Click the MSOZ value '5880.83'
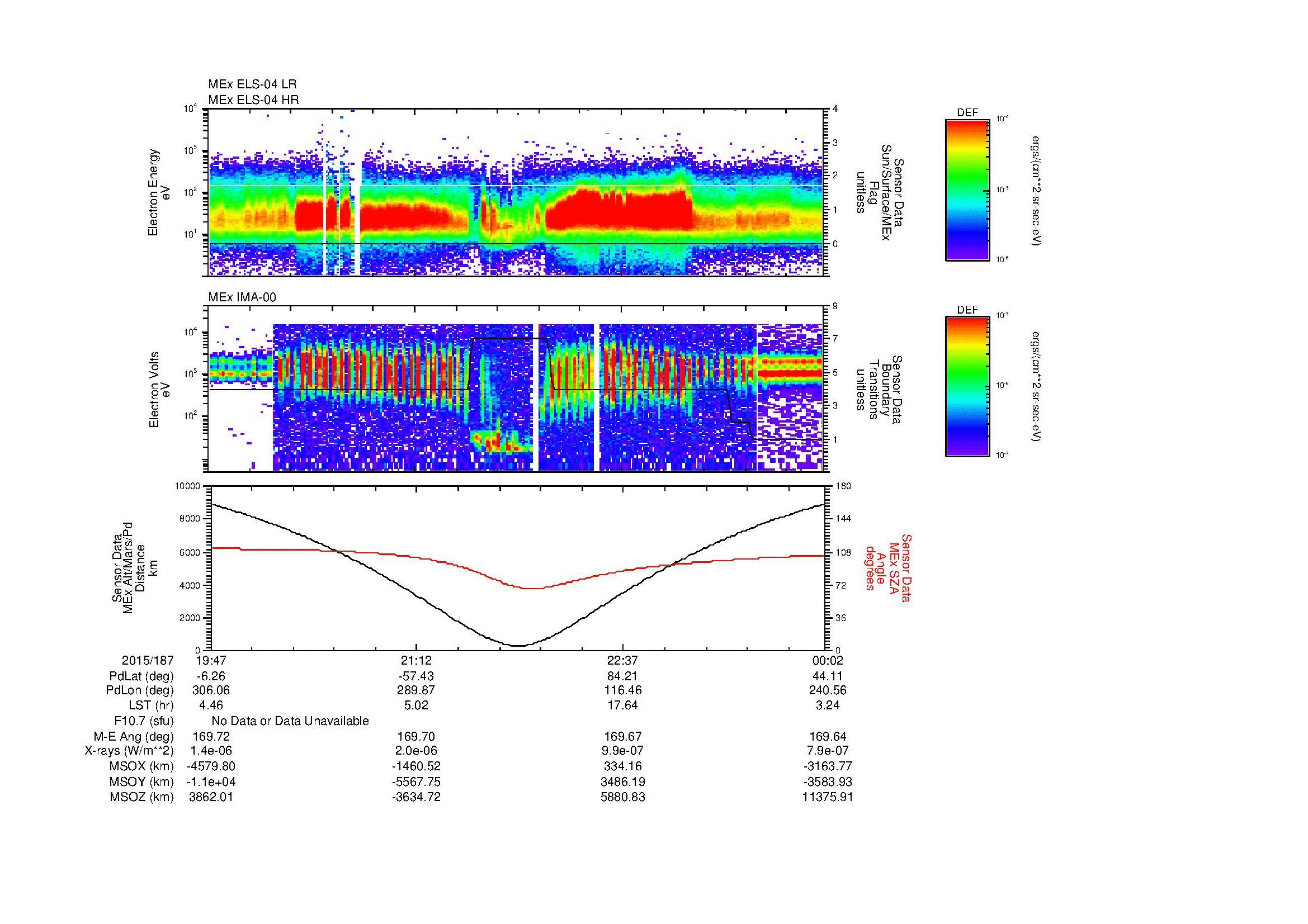Screen dimensions: 1308x924 click(x=622, y=797)
